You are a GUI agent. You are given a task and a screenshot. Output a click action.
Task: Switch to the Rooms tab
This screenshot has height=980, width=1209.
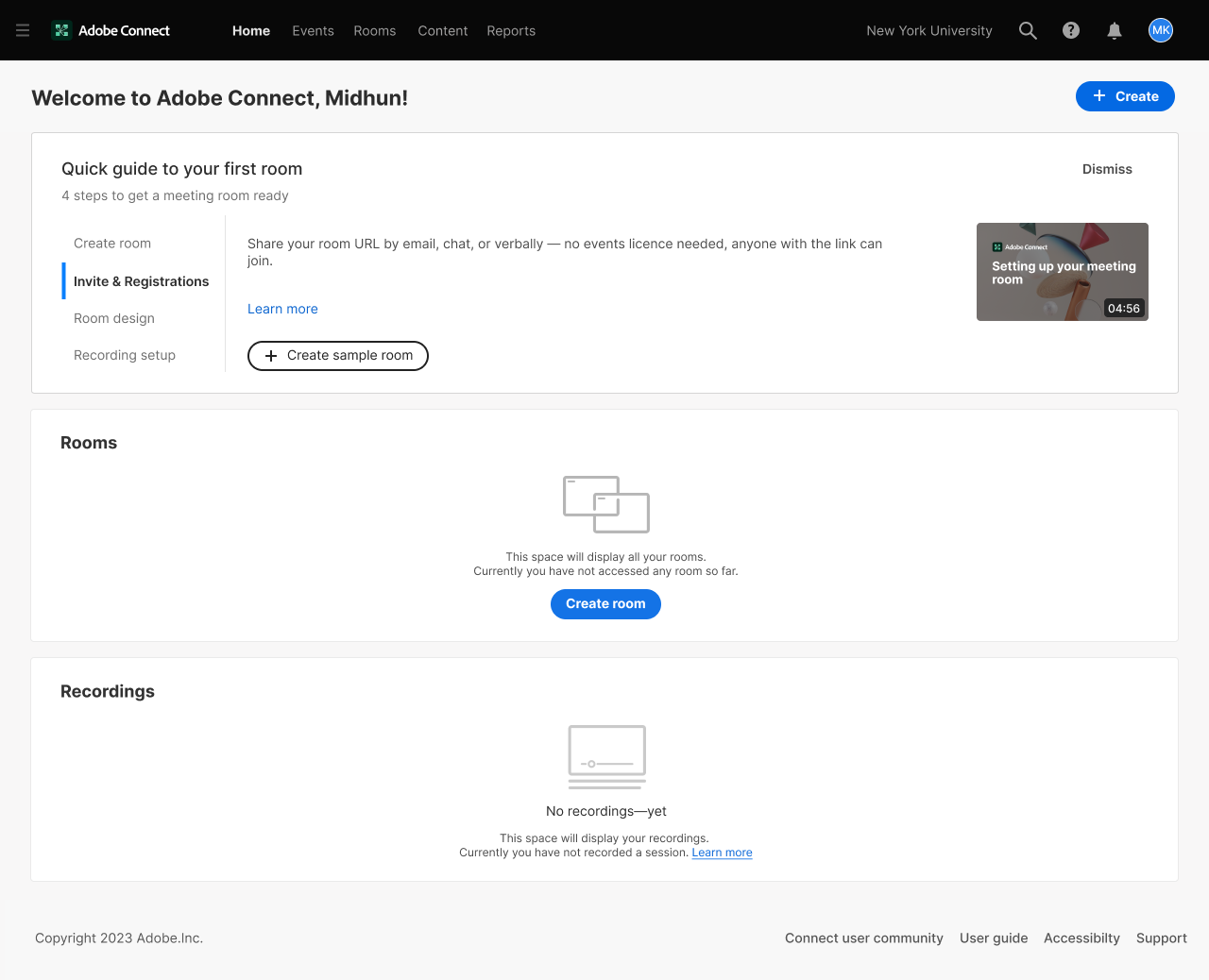click(375, 30)
